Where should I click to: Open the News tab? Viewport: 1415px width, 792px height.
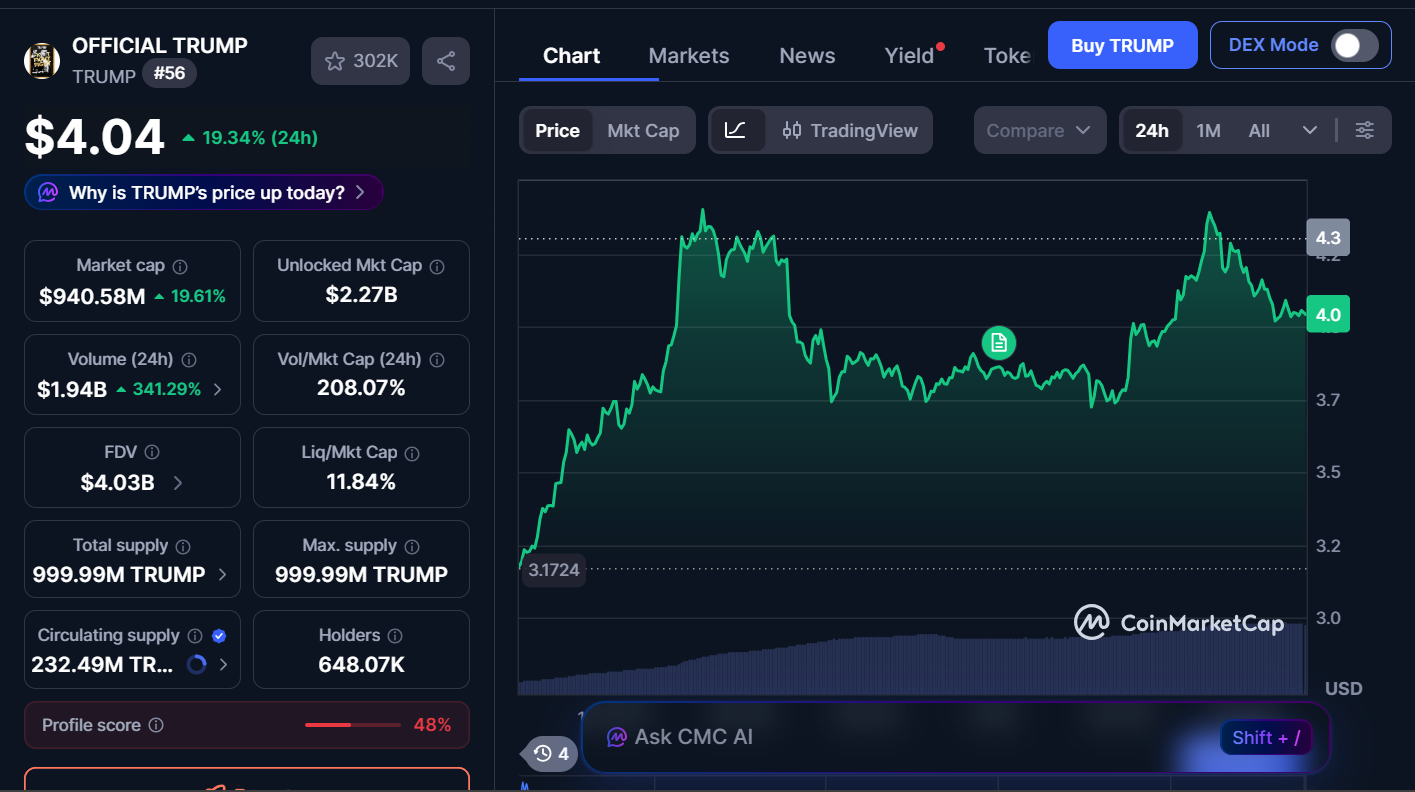[806, 55]
